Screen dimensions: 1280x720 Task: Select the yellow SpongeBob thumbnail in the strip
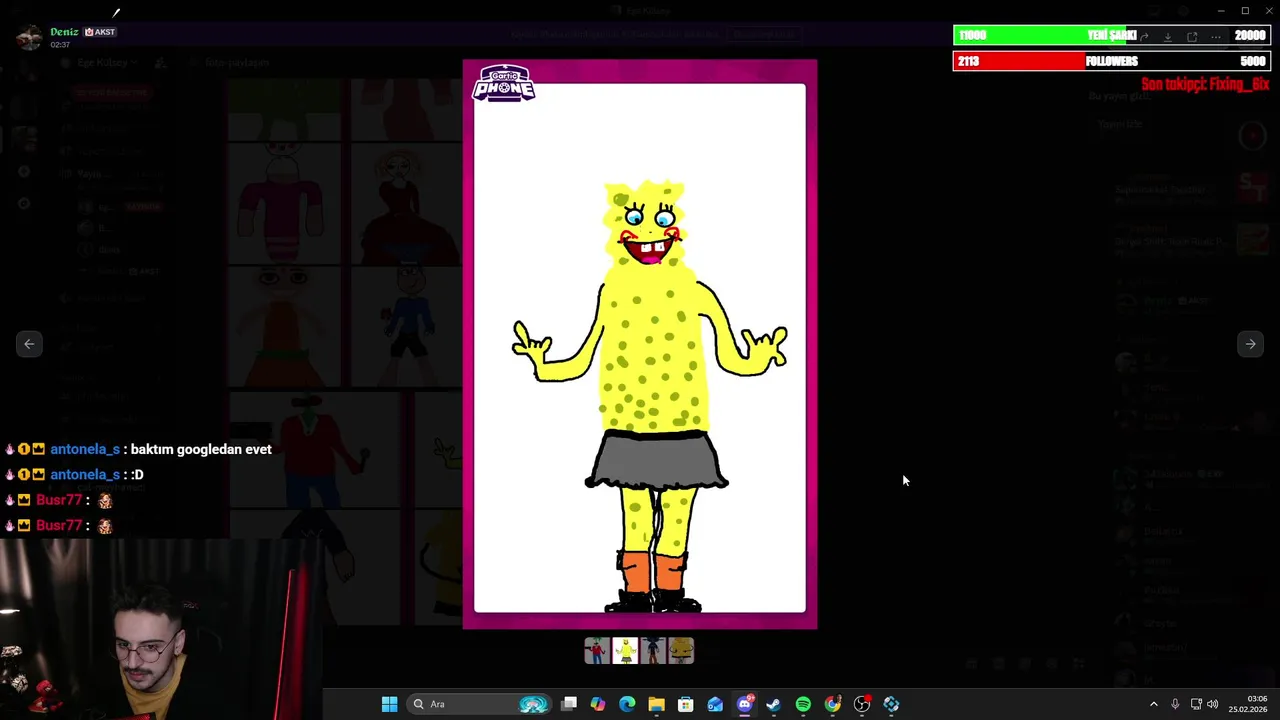coord(625,651)
